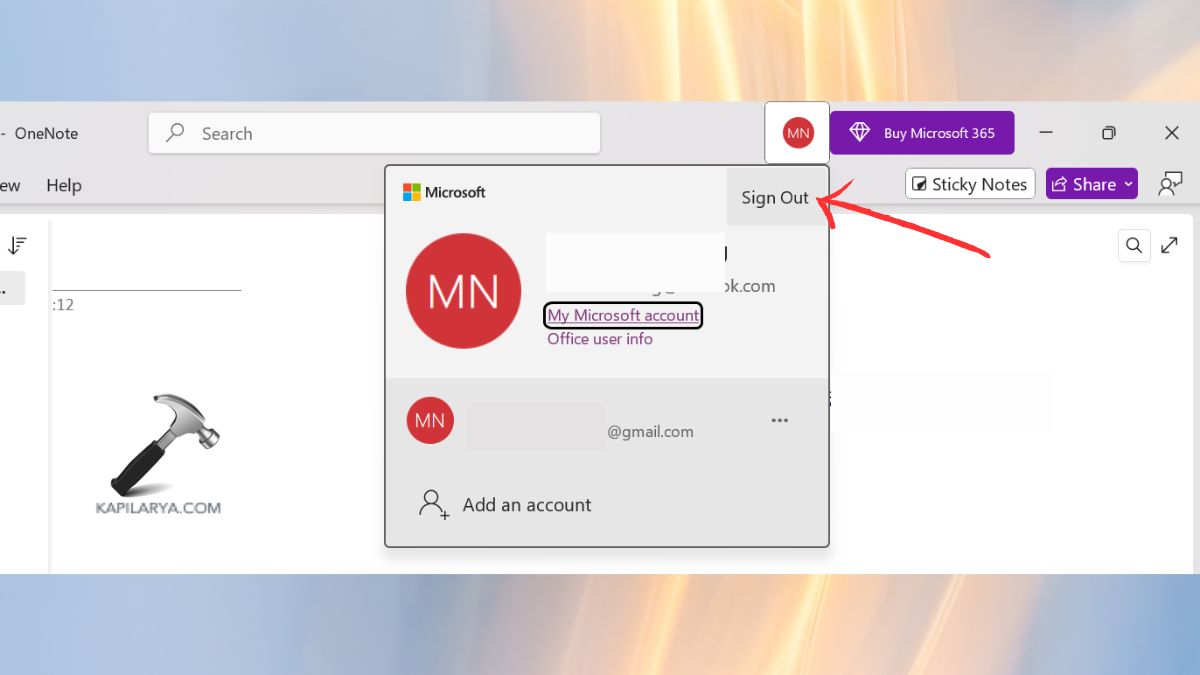The height and width of the screenshot is (675, 1200).
Task: Click inside the Search box
Action: [374, 133]
